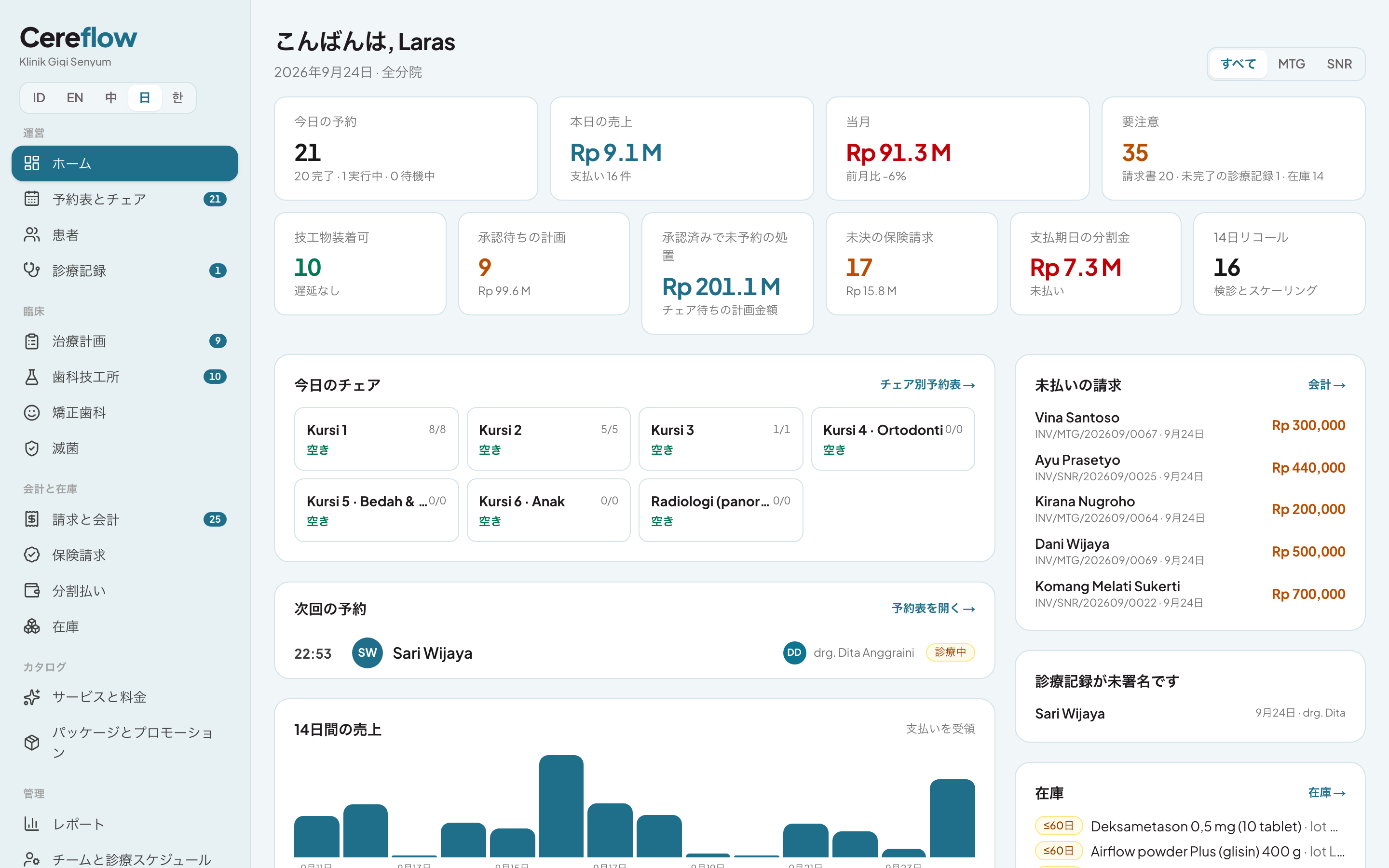Screen dimensions: 1389x868
Task: Open the Kursi 6 · Anak chair card
Action: [548, 510]
